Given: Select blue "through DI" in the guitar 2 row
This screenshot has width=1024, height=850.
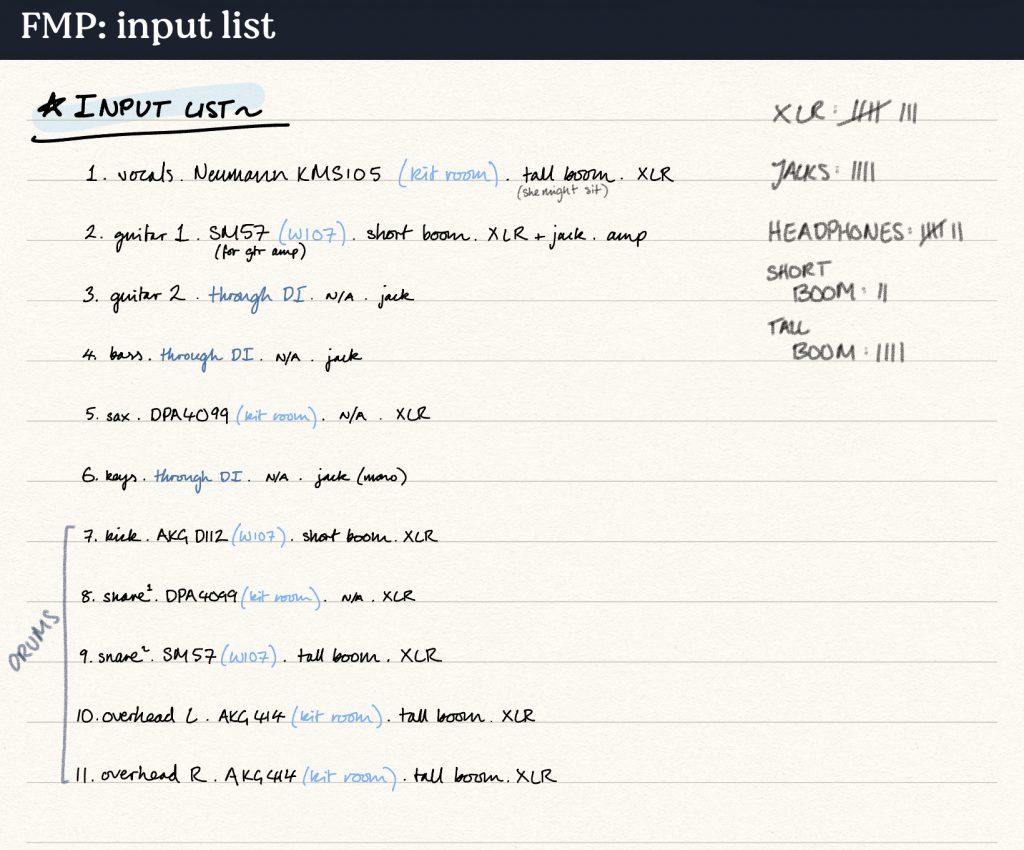Looking at the screenshot, I should [x=257, y=297].
